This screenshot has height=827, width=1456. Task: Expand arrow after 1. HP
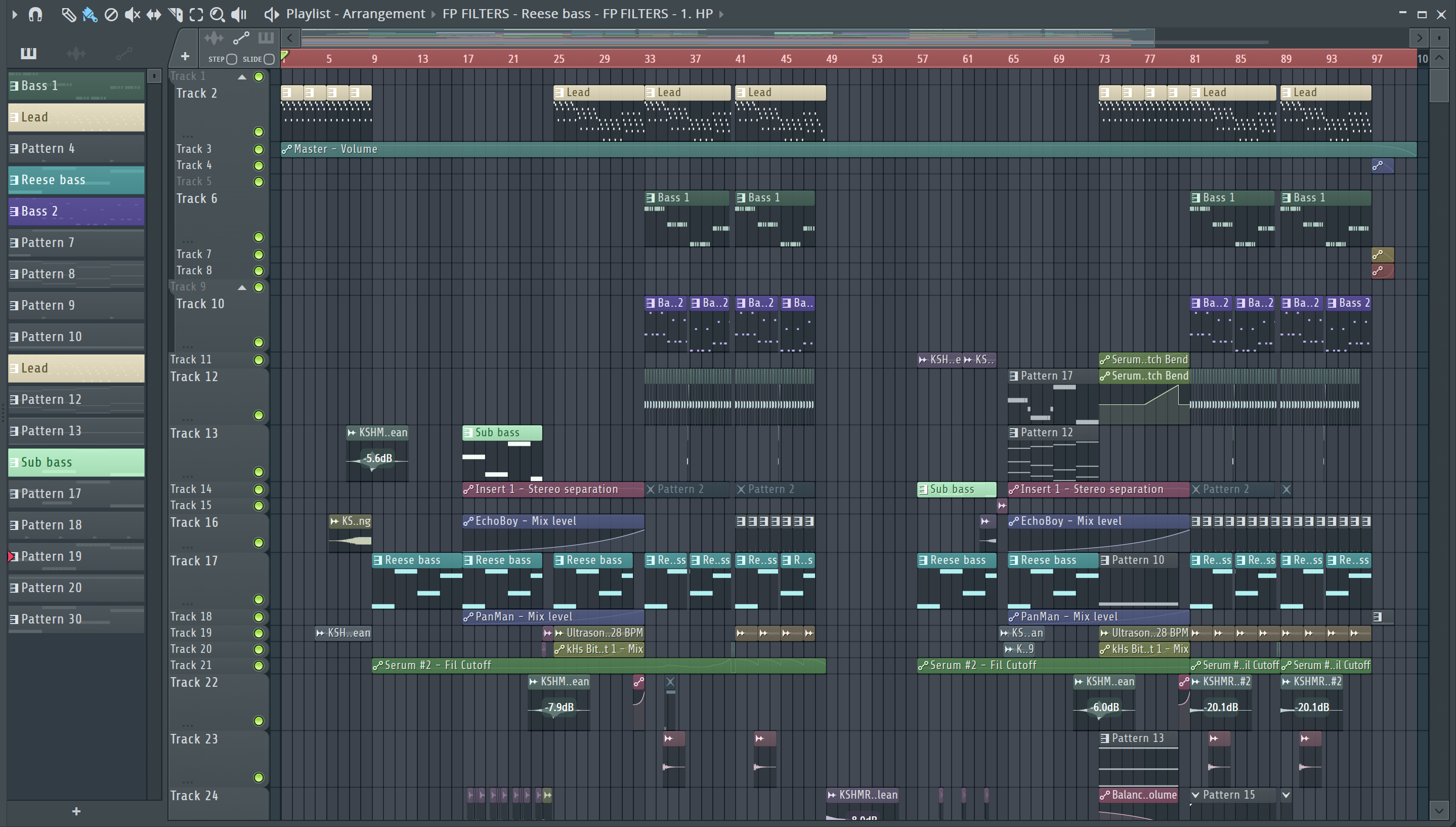click(721, 14)
